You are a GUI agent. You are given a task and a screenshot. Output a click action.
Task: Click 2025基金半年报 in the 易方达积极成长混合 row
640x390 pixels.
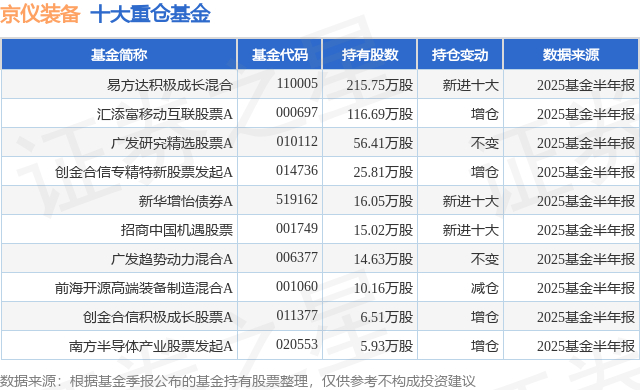tap(586, 85)
